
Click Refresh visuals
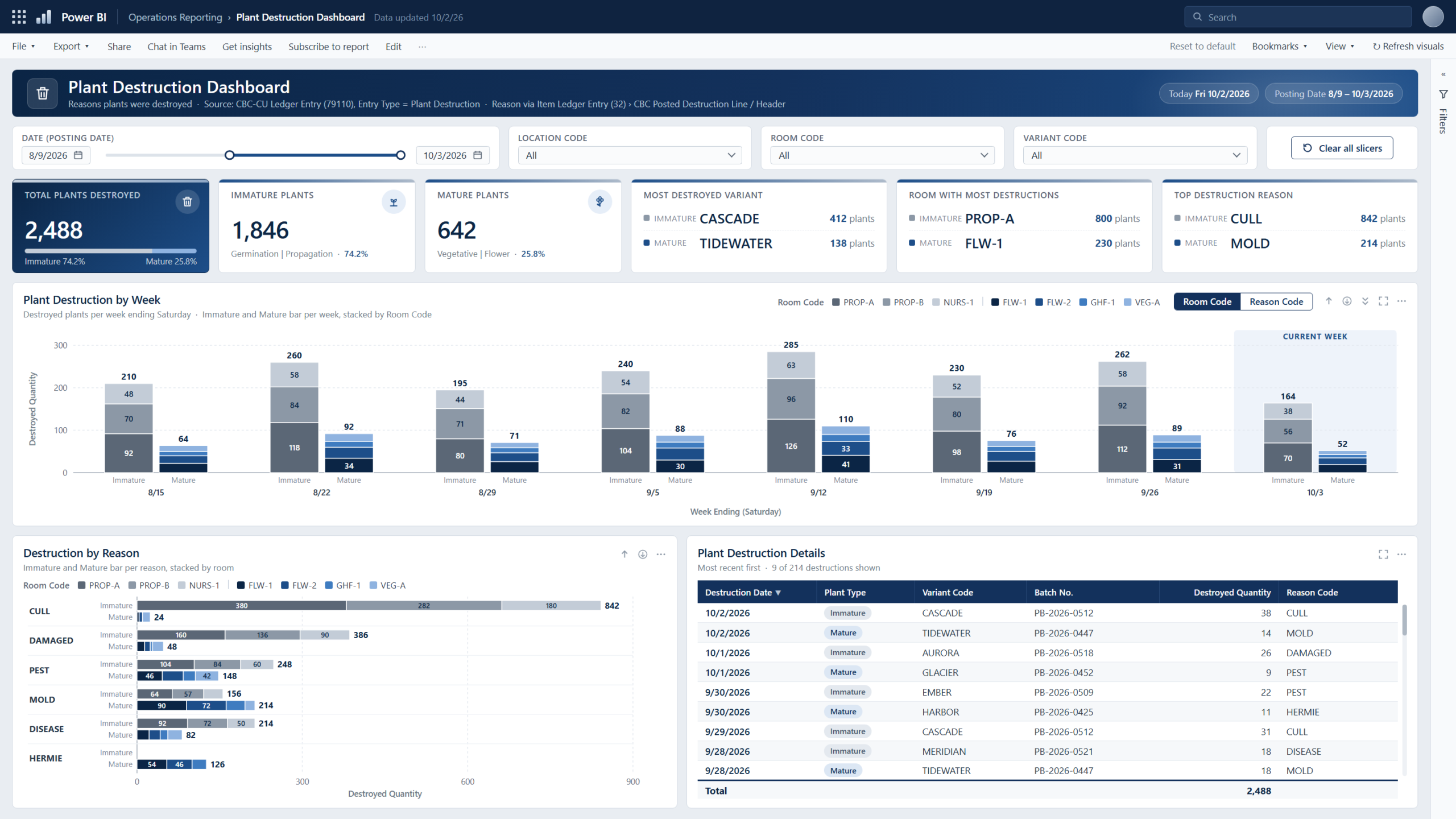pos(1408,46)
